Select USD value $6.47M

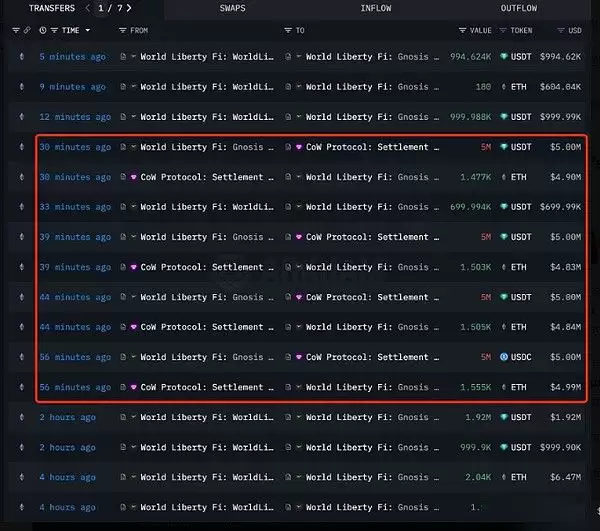click(566, 477)
